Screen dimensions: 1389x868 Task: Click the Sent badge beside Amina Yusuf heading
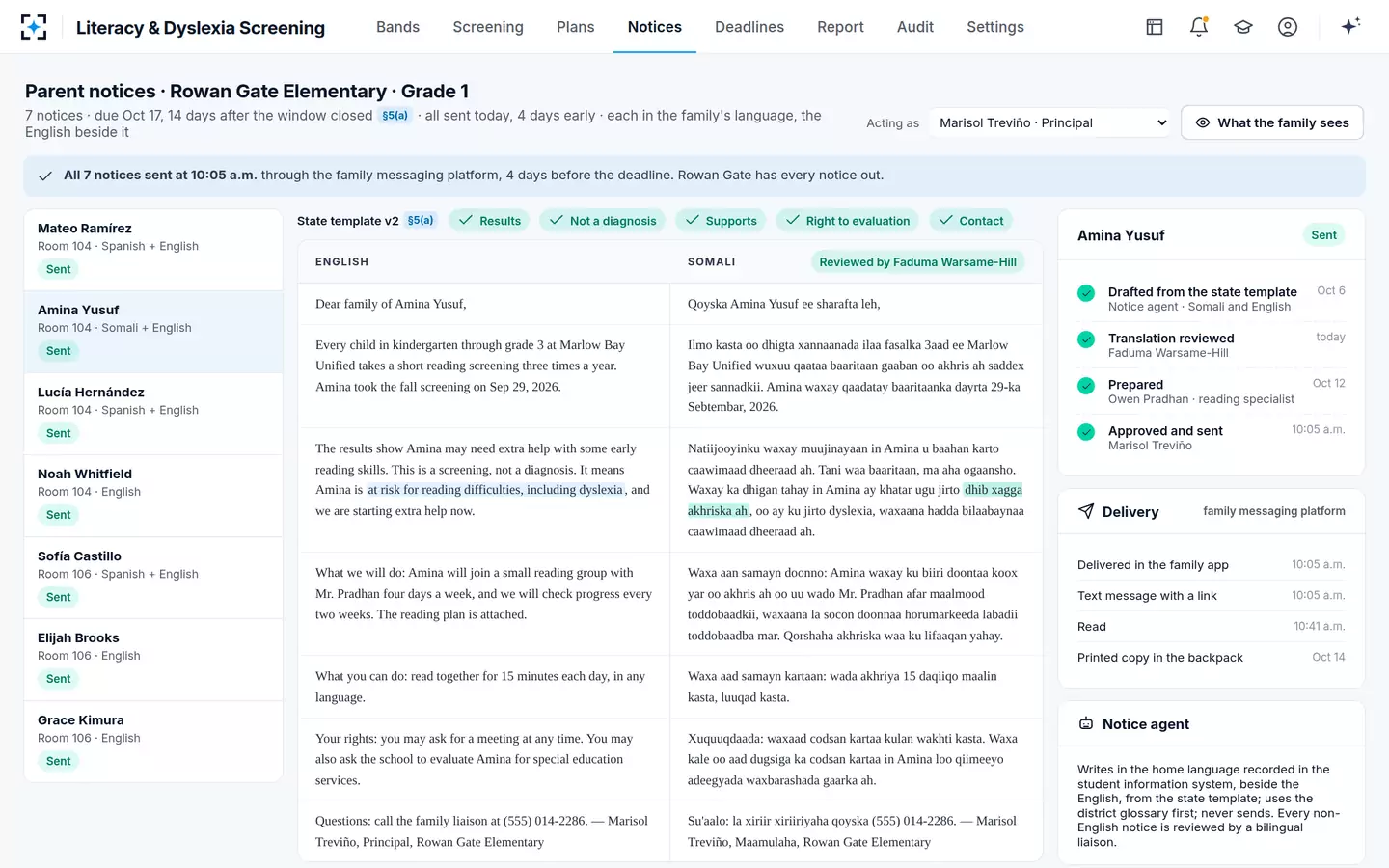(1323, 235)
